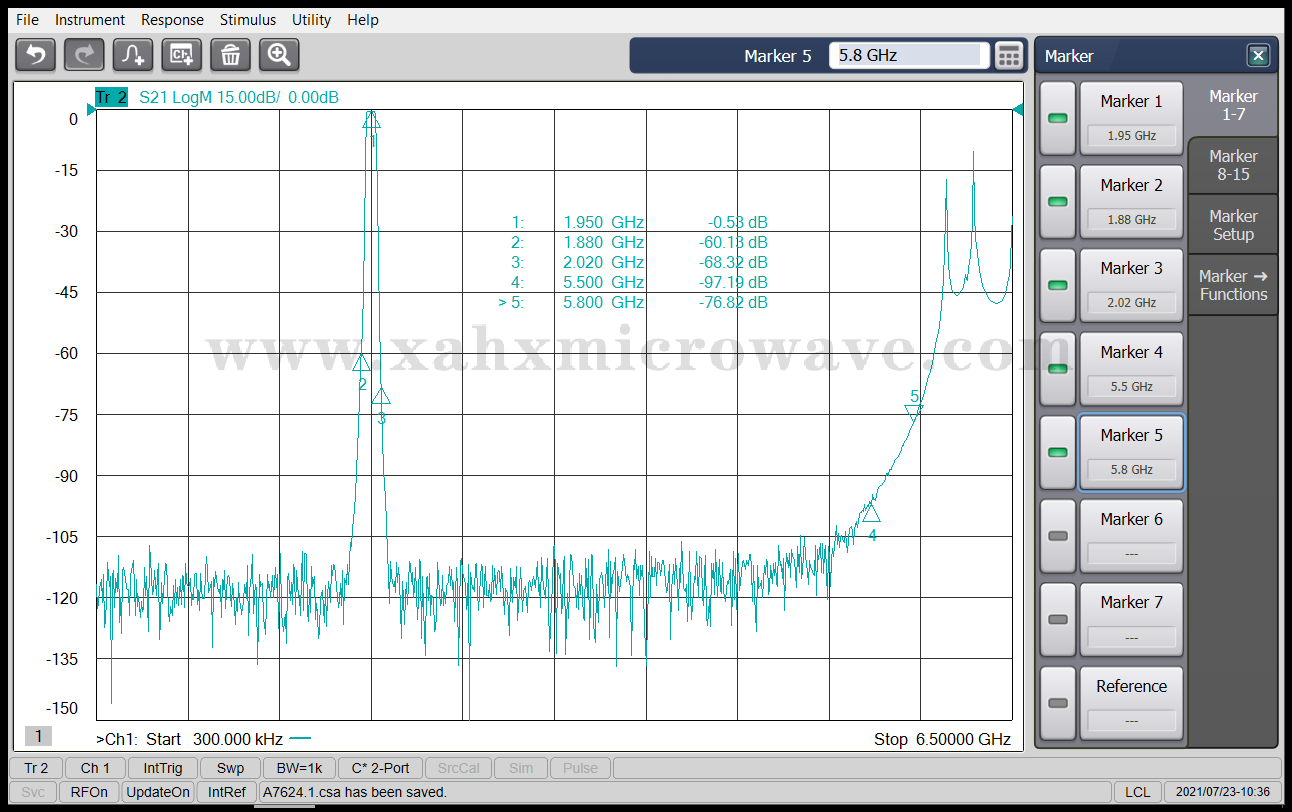Open the Response menu
The width and height of the screenshot is (1292, 812).
click(x=172, y=19)
